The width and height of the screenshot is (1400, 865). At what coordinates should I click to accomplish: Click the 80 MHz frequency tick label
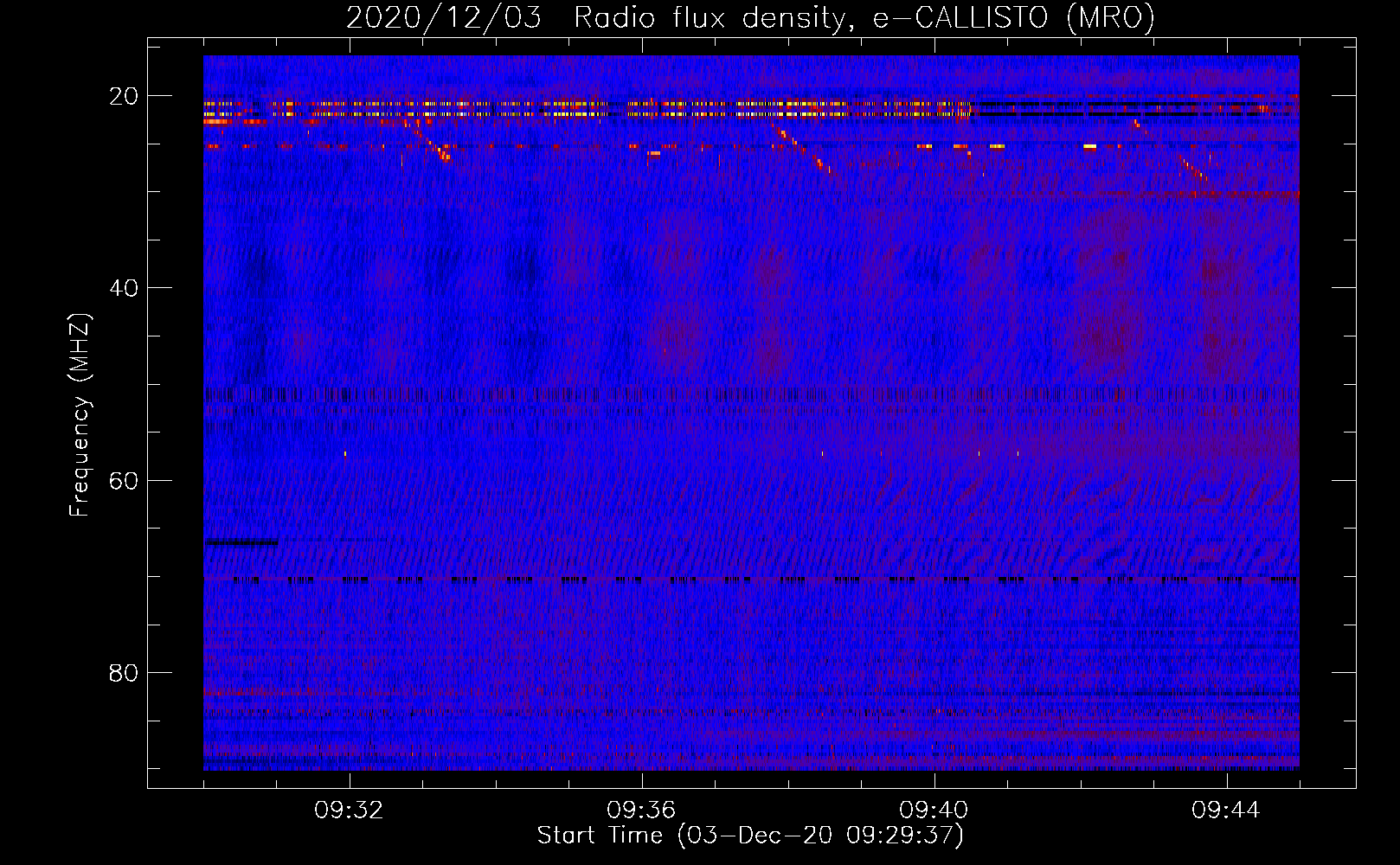pos(124,672)
